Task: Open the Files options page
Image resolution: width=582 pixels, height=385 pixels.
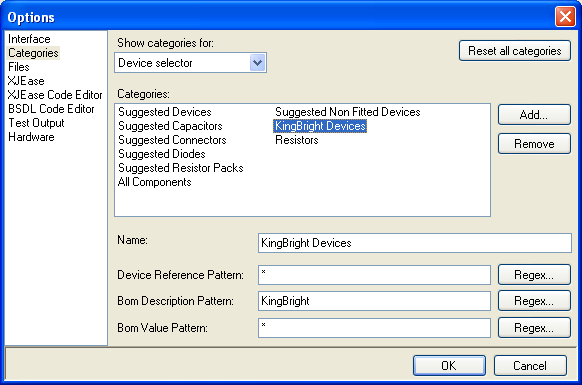Action: 19,67
